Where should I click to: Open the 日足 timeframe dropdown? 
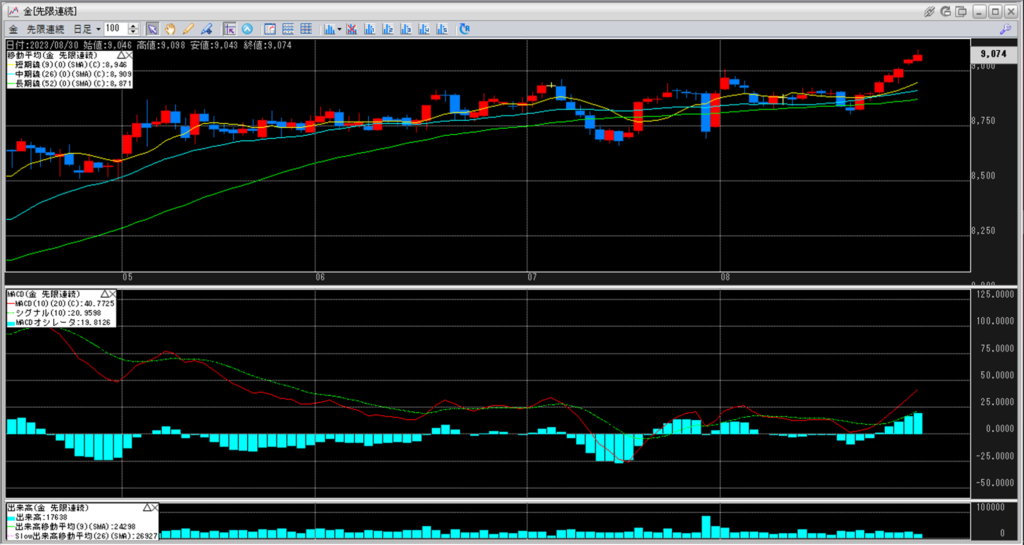96,28
